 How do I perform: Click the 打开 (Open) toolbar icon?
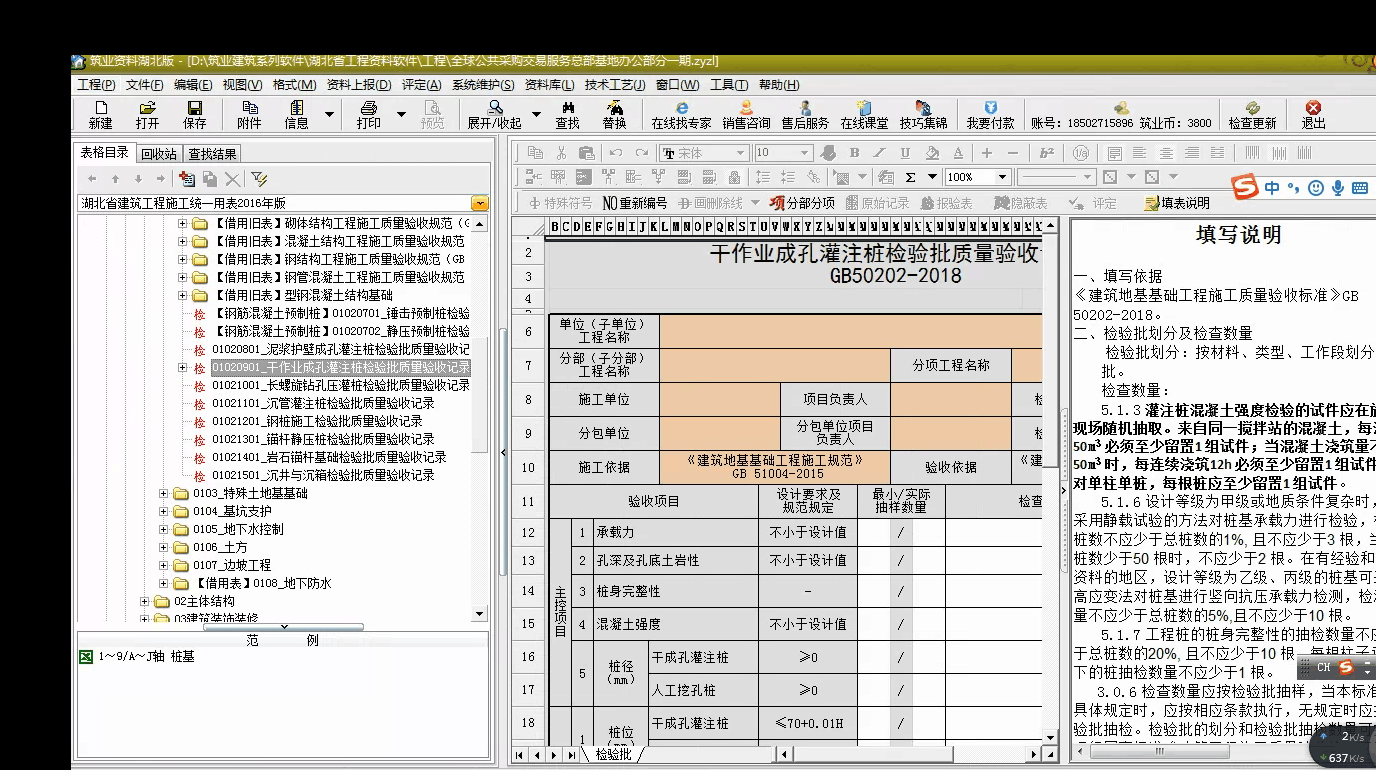tap(147, 114)
